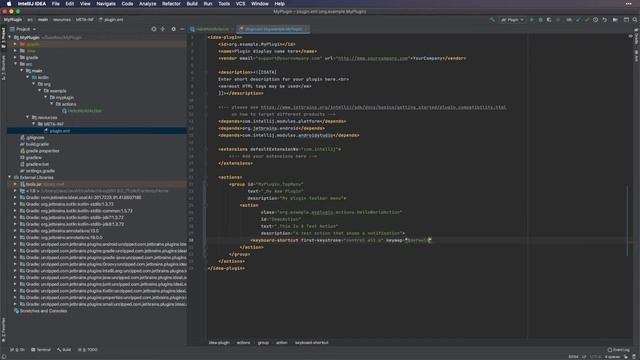Open the Apple menu
This screenshot has height=360, width=640.
point(9,4)
